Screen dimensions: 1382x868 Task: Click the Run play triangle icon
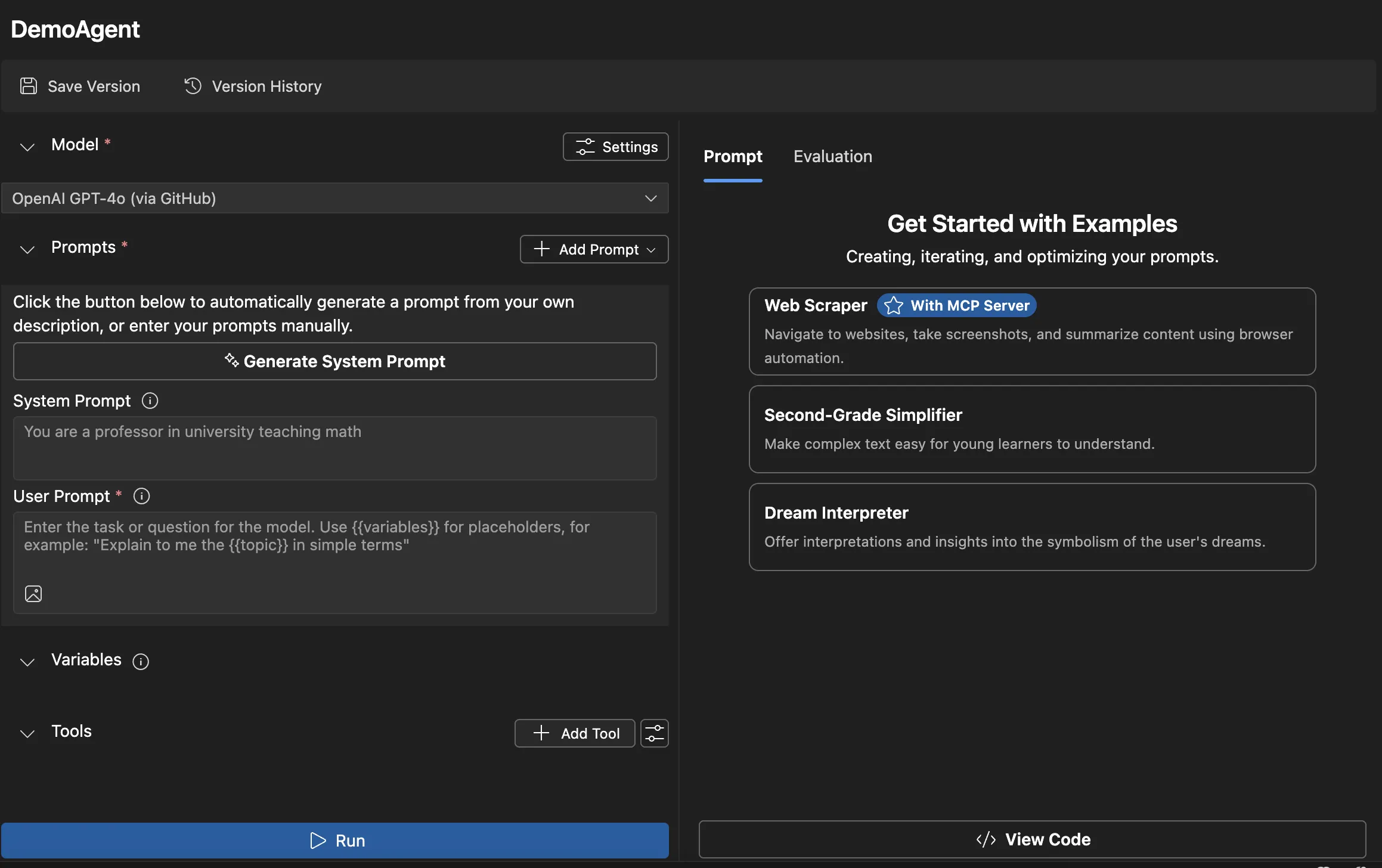tap(318, 841)
